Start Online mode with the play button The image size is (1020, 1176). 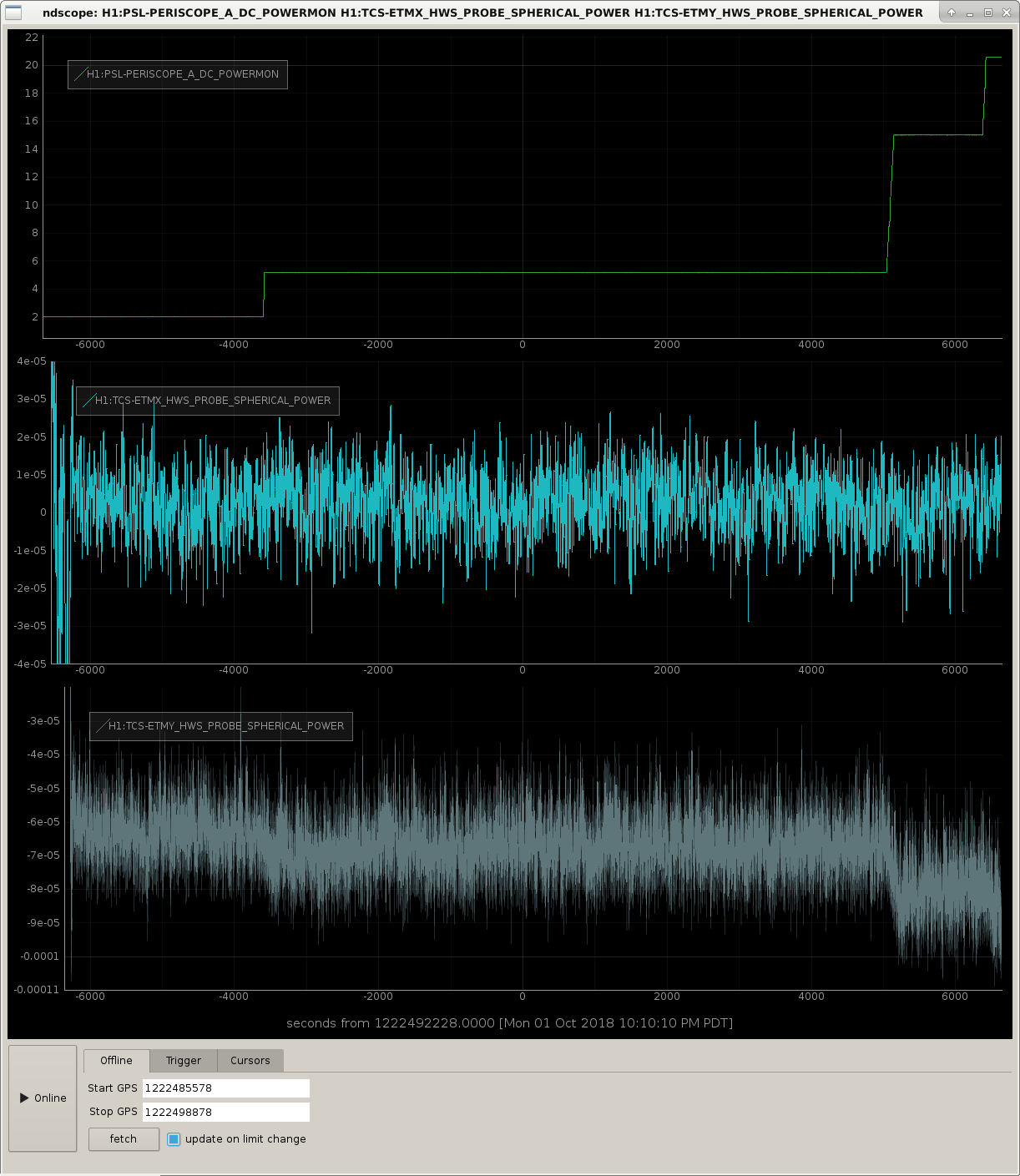43,1098
